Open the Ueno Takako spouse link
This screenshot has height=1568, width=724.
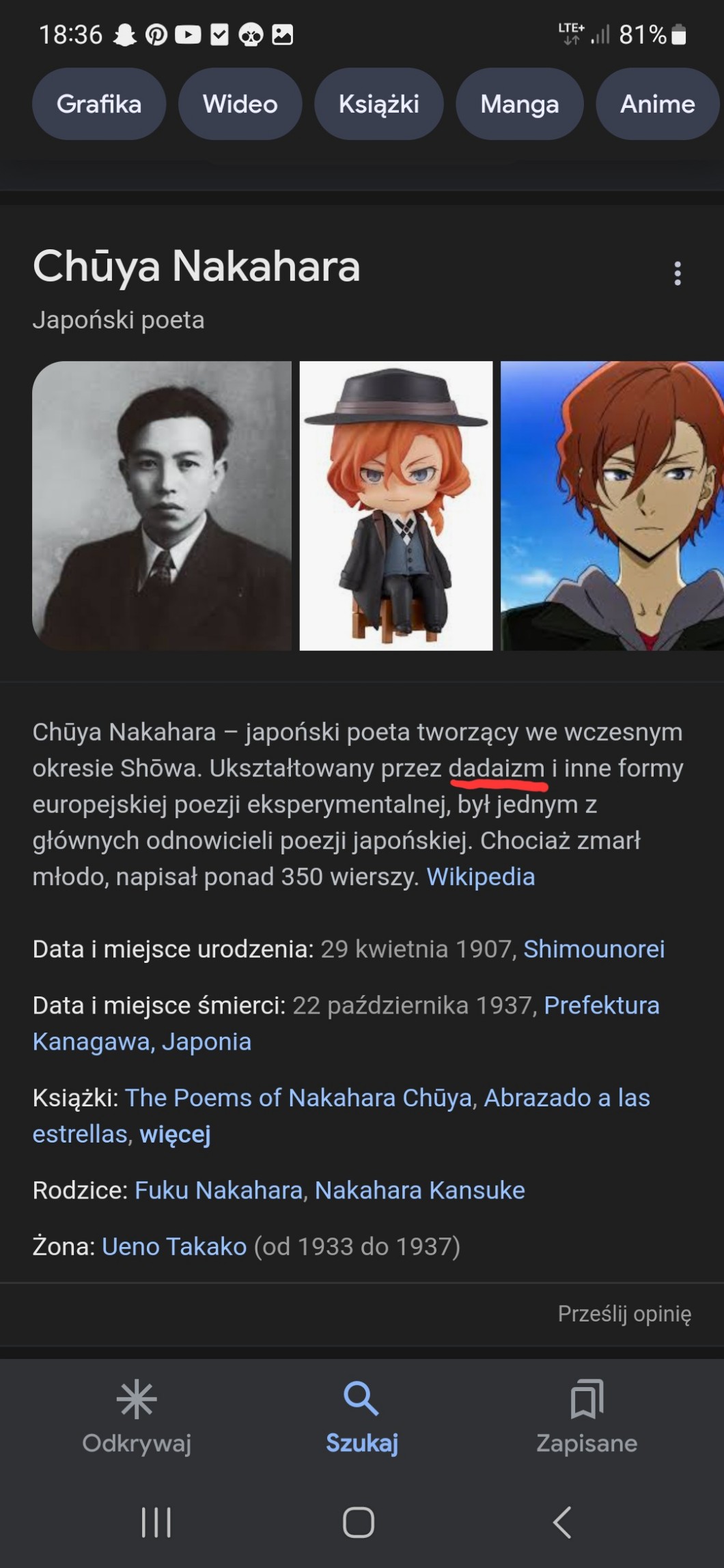click(x=174, y=1246)
